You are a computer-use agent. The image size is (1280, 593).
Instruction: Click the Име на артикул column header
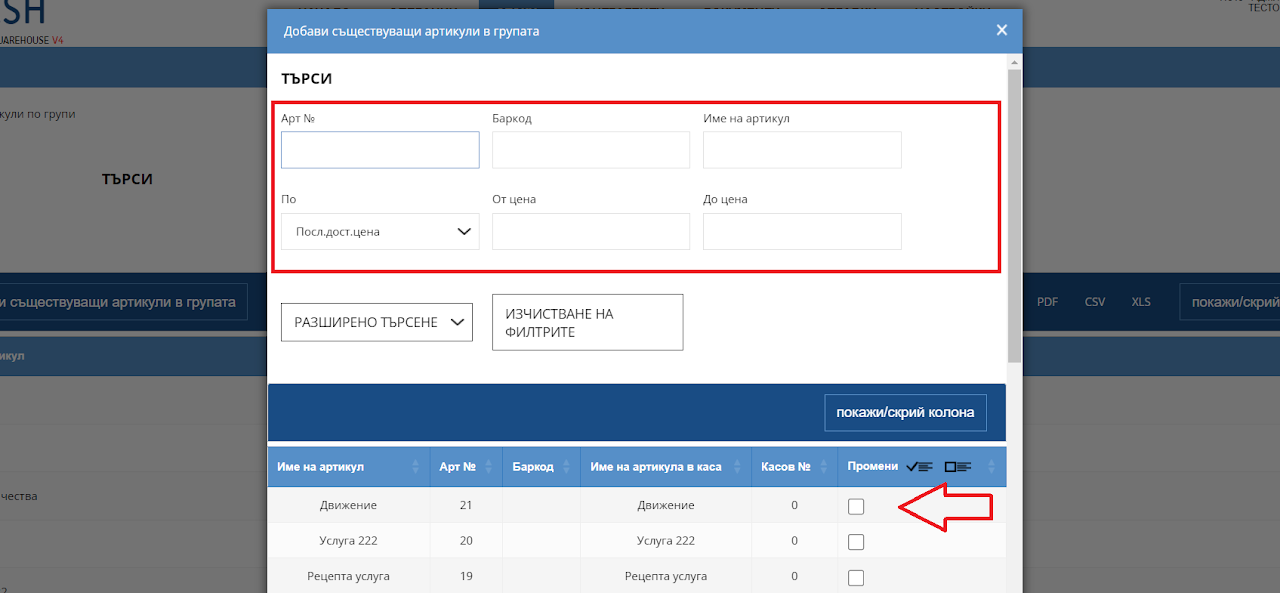click(x=349, y=467)
